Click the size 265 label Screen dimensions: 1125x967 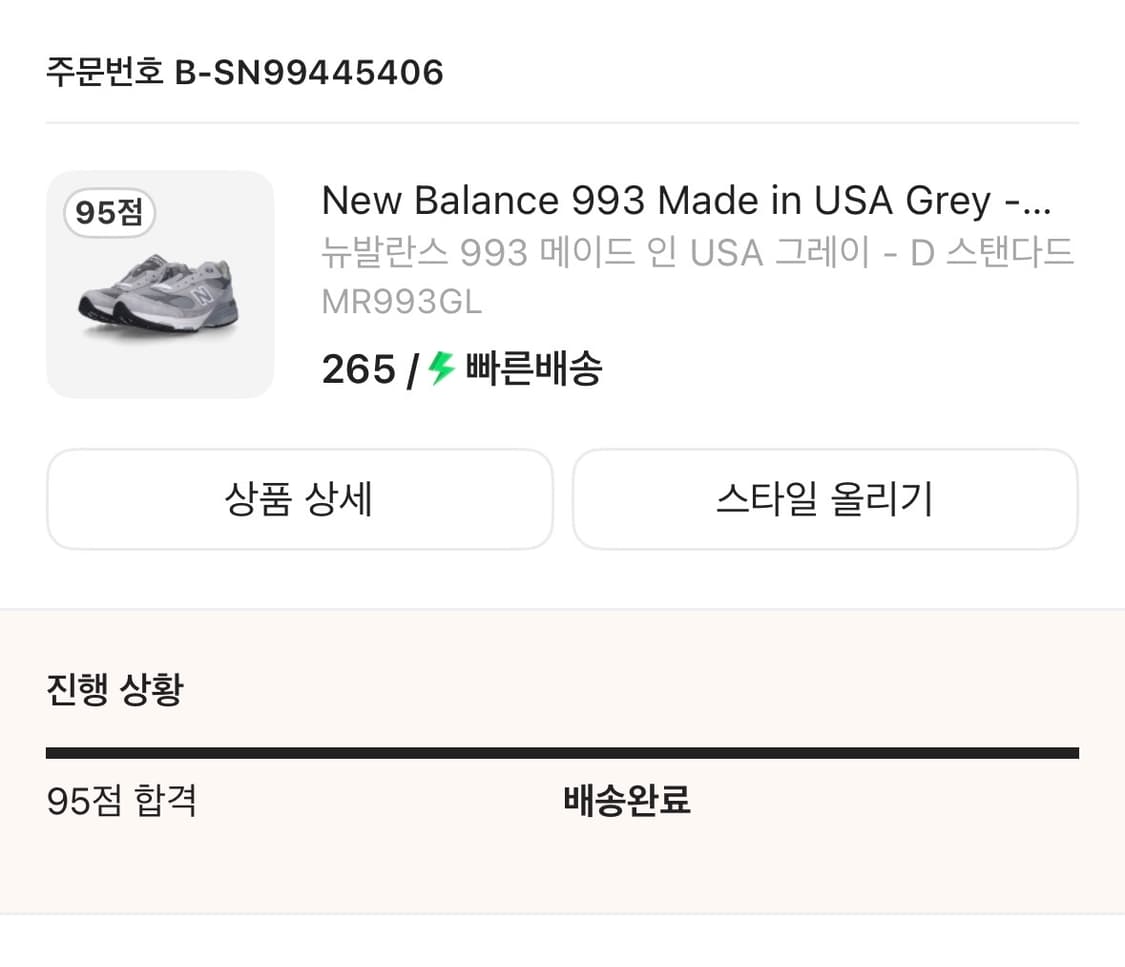pos(358,369)
